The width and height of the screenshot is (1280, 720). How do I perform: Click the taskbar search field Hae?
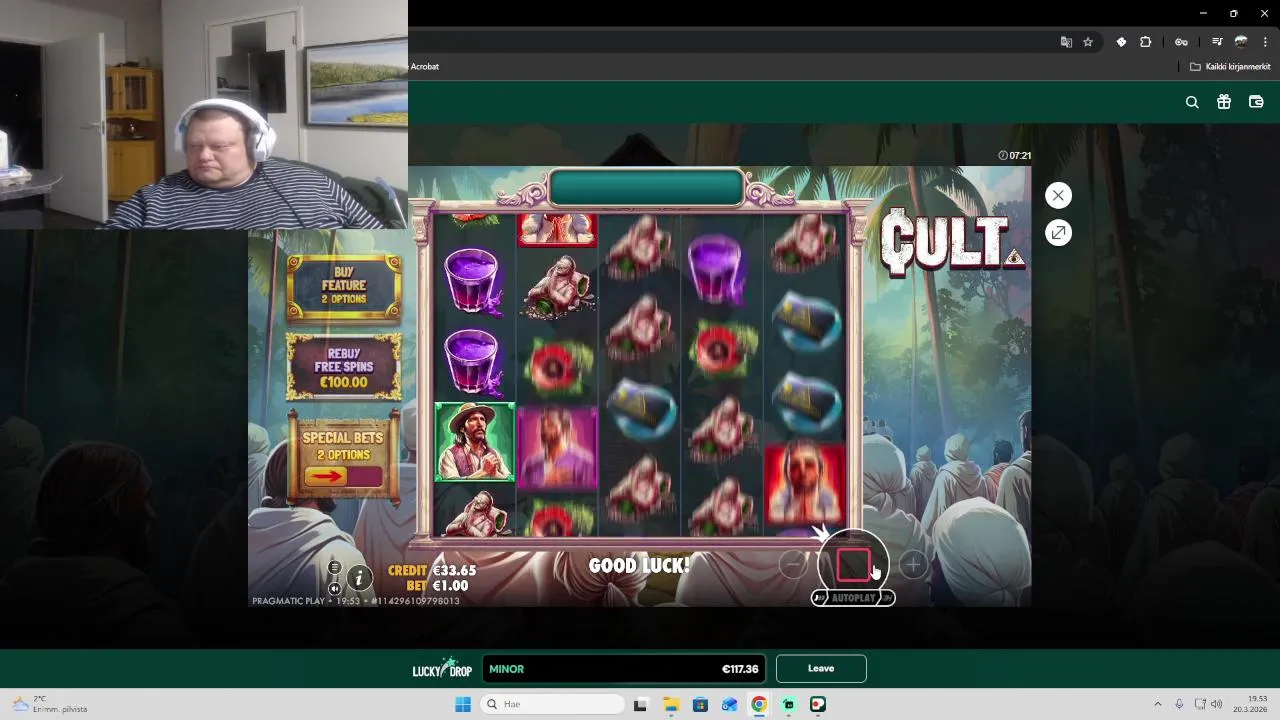coord(553,704)
